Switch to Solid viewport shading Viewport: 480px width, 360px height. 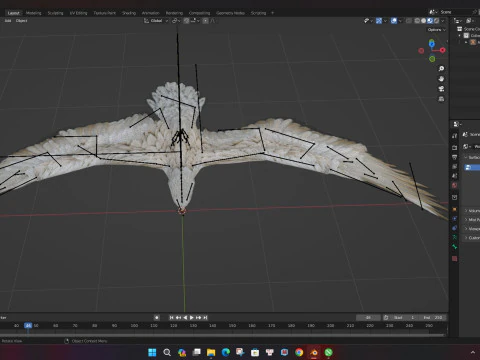tap(424, 21)
